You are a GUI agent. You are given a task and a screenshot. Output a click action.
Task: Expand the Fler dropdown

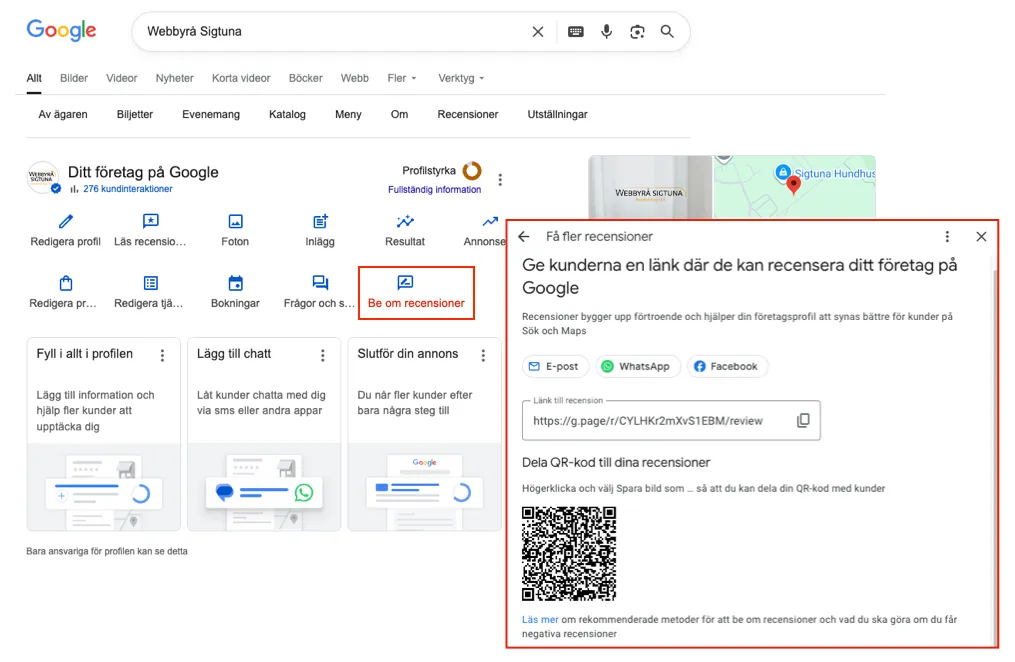(401, 78)
